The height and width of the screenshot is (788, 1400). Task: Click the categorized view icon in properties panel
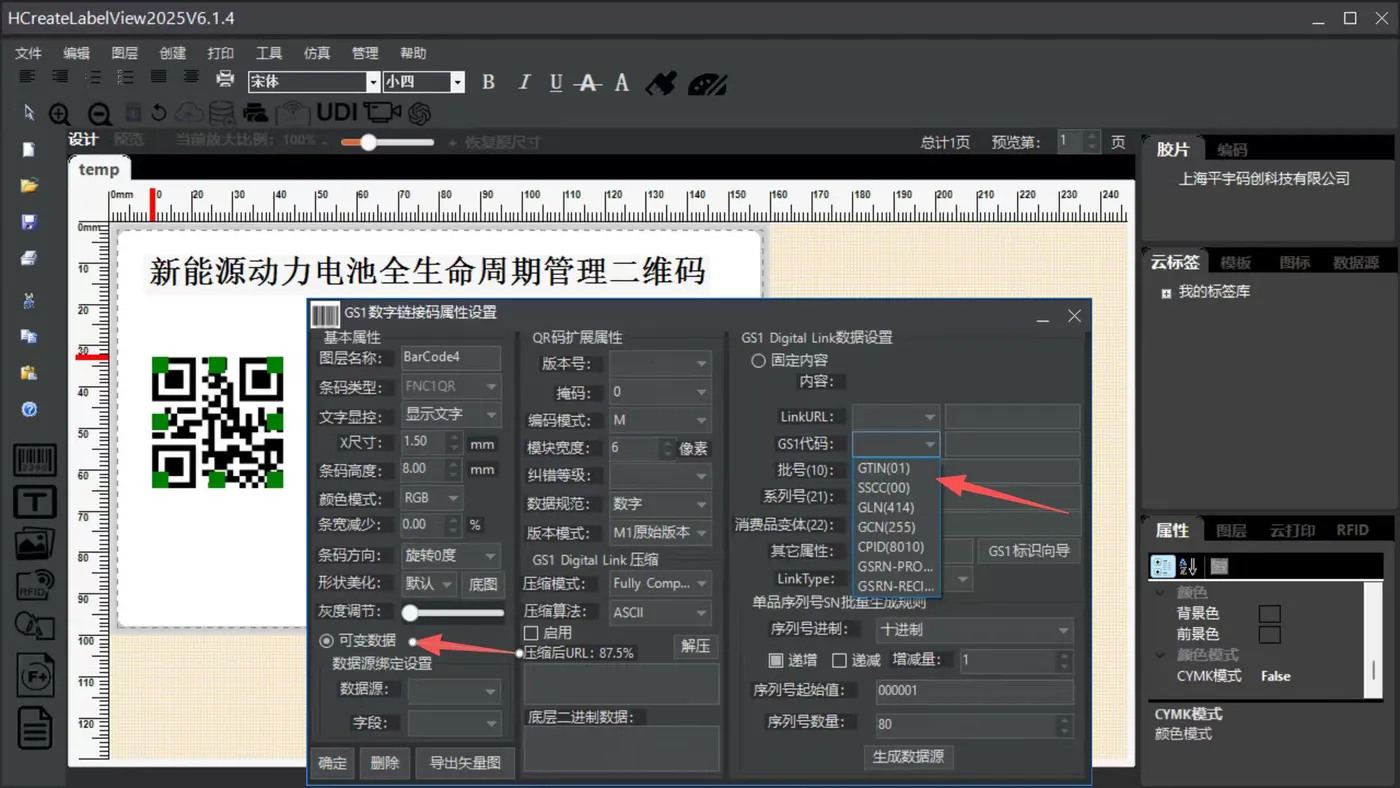1162,566
